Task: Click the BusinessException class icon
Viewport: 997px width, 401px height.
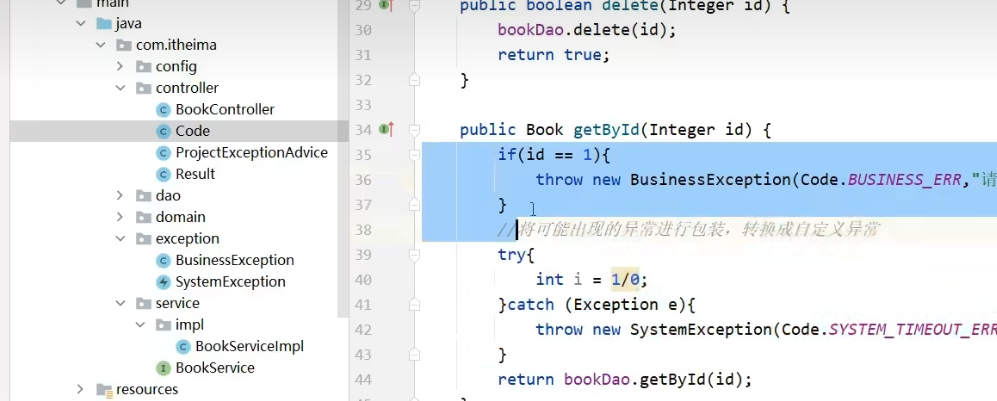Action: [164, 261]
